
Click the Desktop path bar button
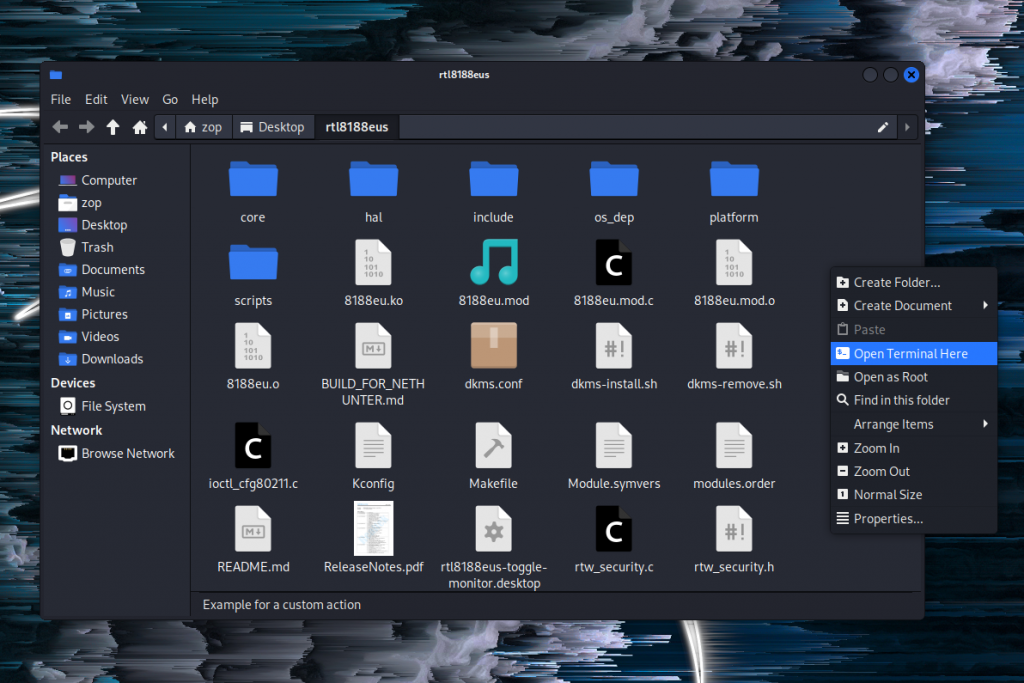273,127
